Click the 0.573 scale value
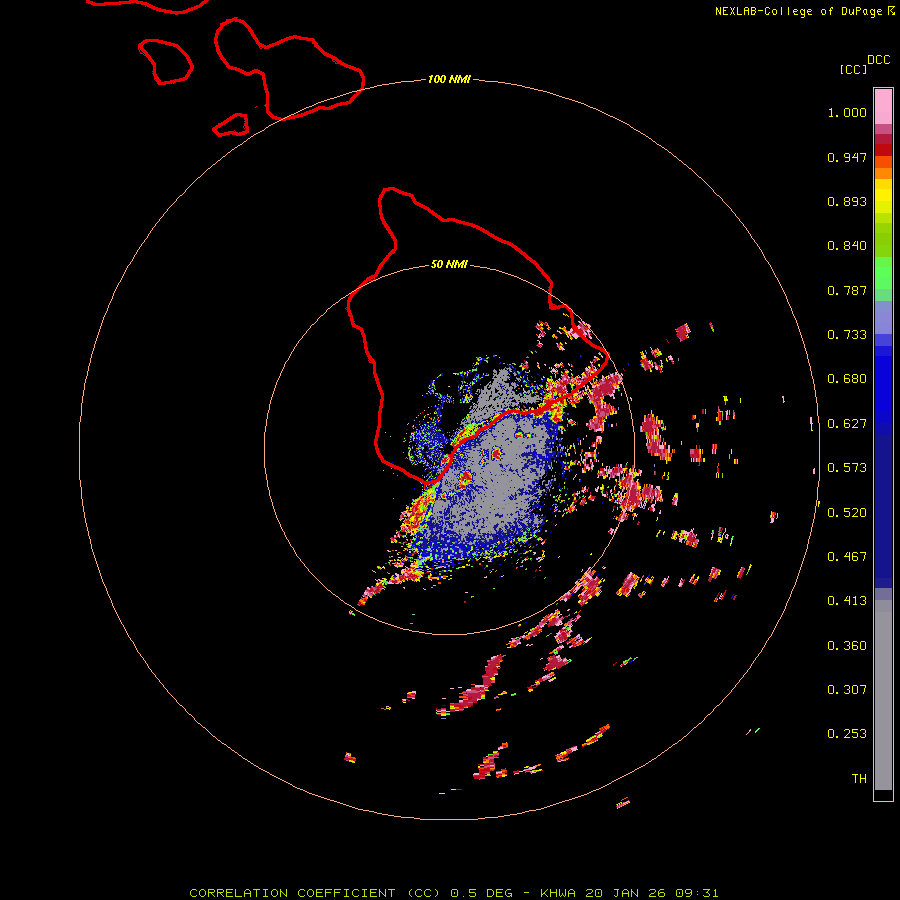Viewport: 900px width, 900px height. point(847,468)
